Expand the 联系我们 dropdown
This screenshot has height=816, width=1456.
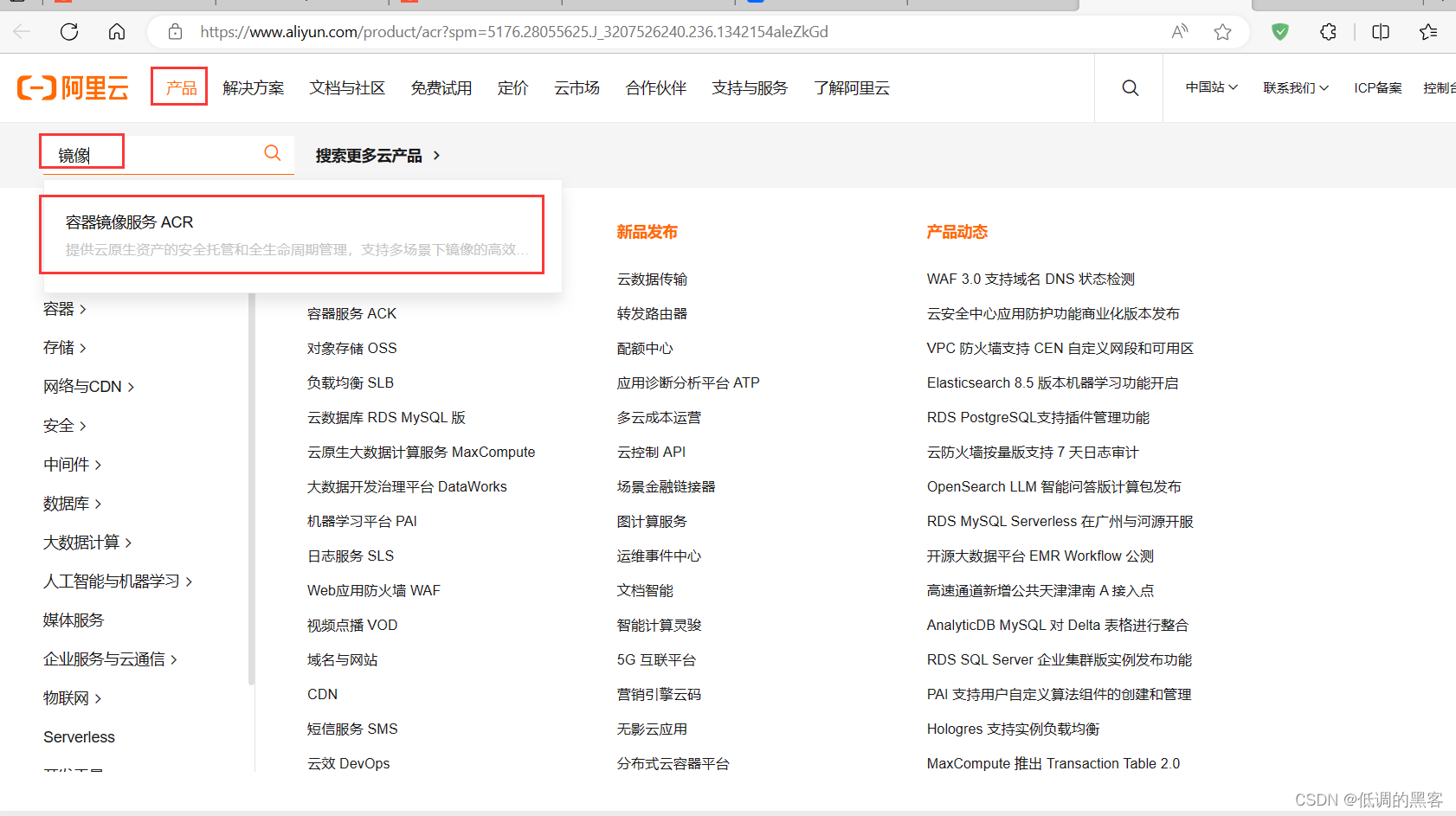pos(1295,87)
